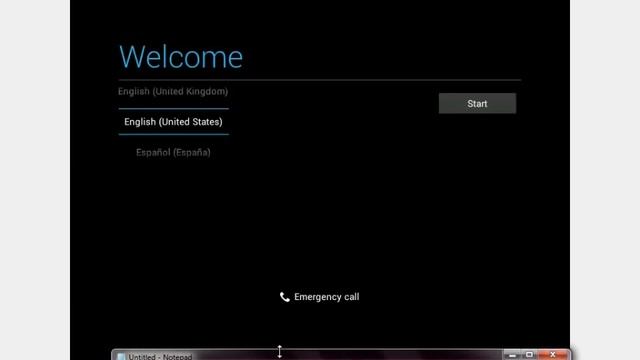Select English (United Kingdom) language
This screenshot has height=360, width=640.
coord(173,91)
